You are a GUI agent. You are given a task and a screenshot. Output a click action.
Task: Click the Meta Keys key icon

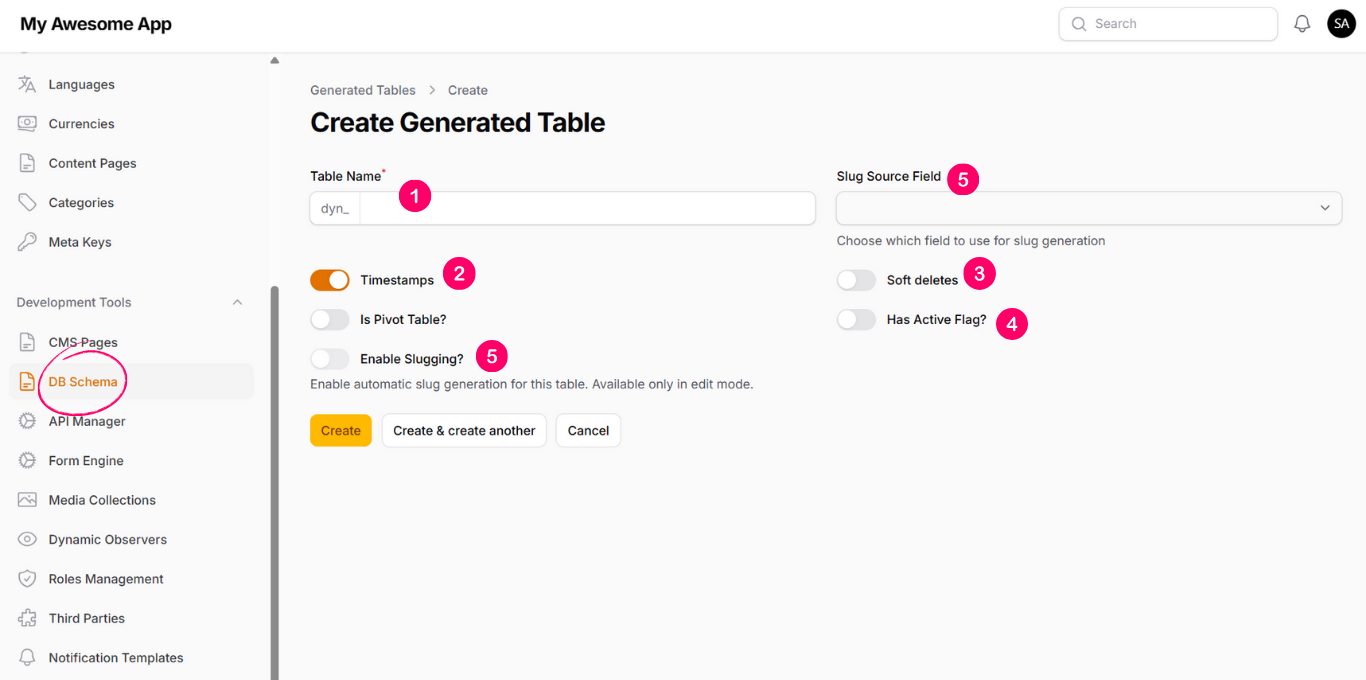tap(27, 242)
